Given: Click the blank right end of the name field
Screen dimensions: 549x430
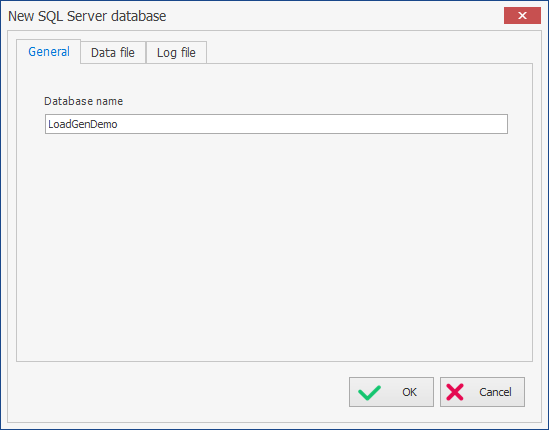Looking at the screenshot, I should (455, 124).
